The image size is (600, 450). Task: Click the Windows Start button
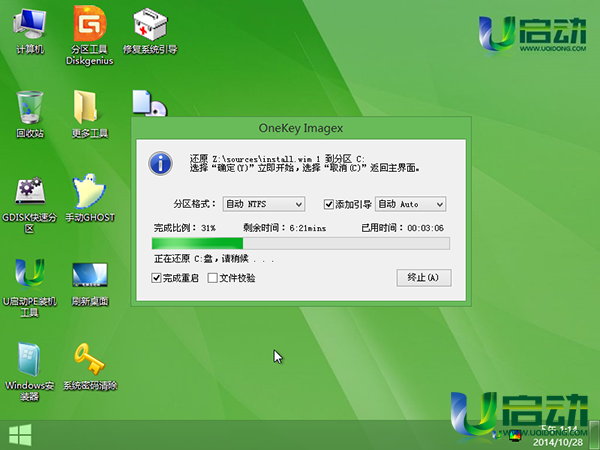20,435
